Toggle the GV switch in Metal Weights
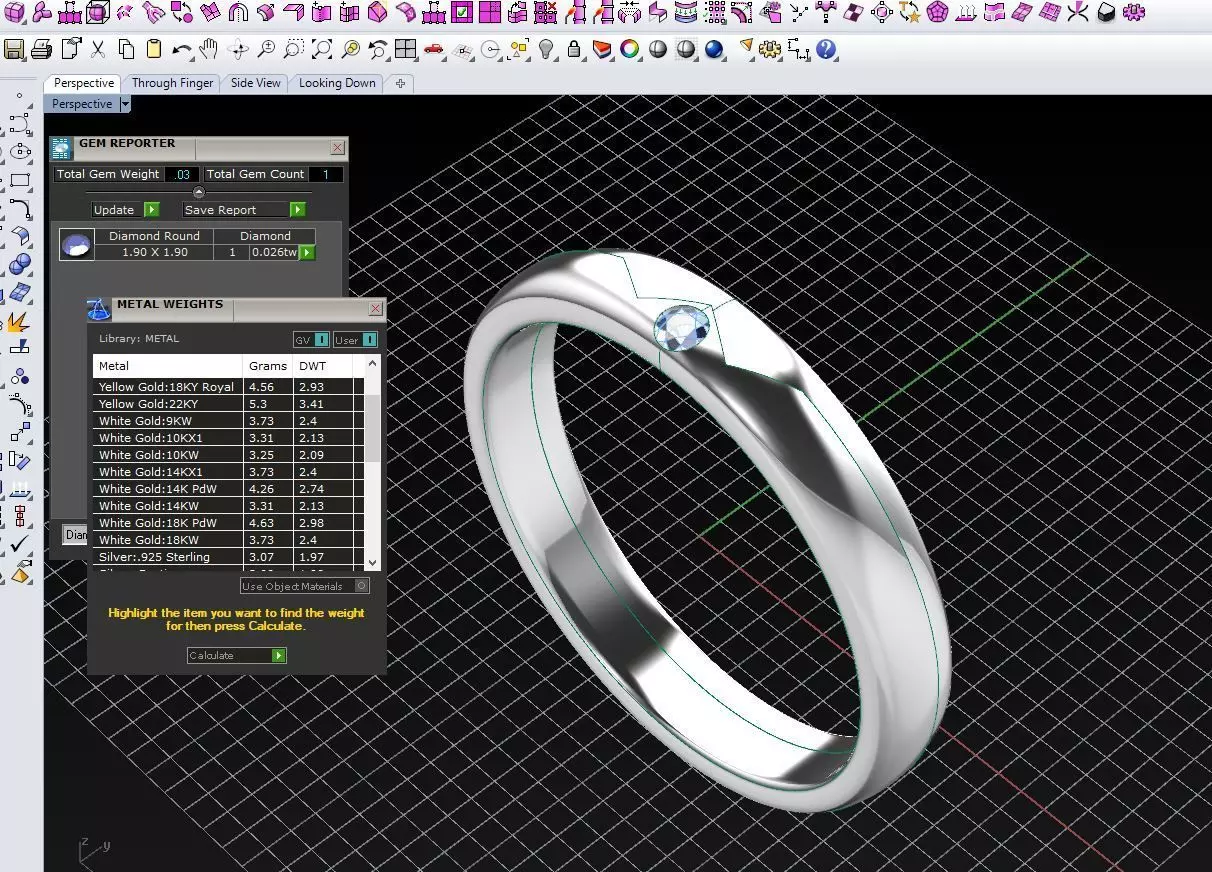 [311, 340]
